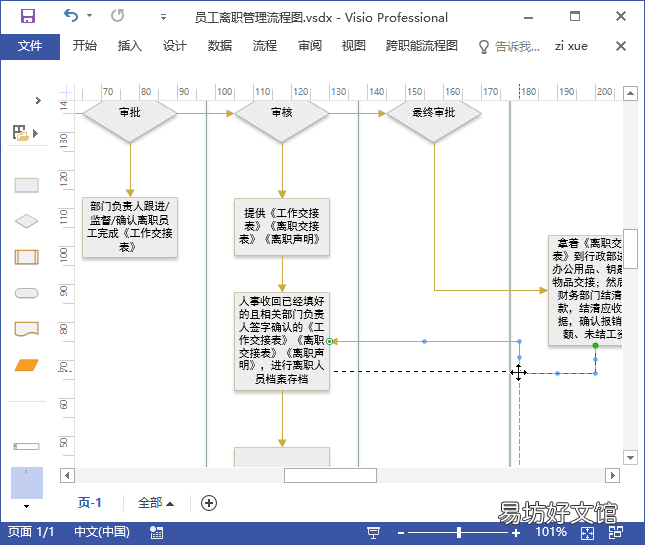Image resolution: width=645 pixels, height=545 pixels.
Task: Click the ruler origin crosshair corner
Action: point(66,92)
